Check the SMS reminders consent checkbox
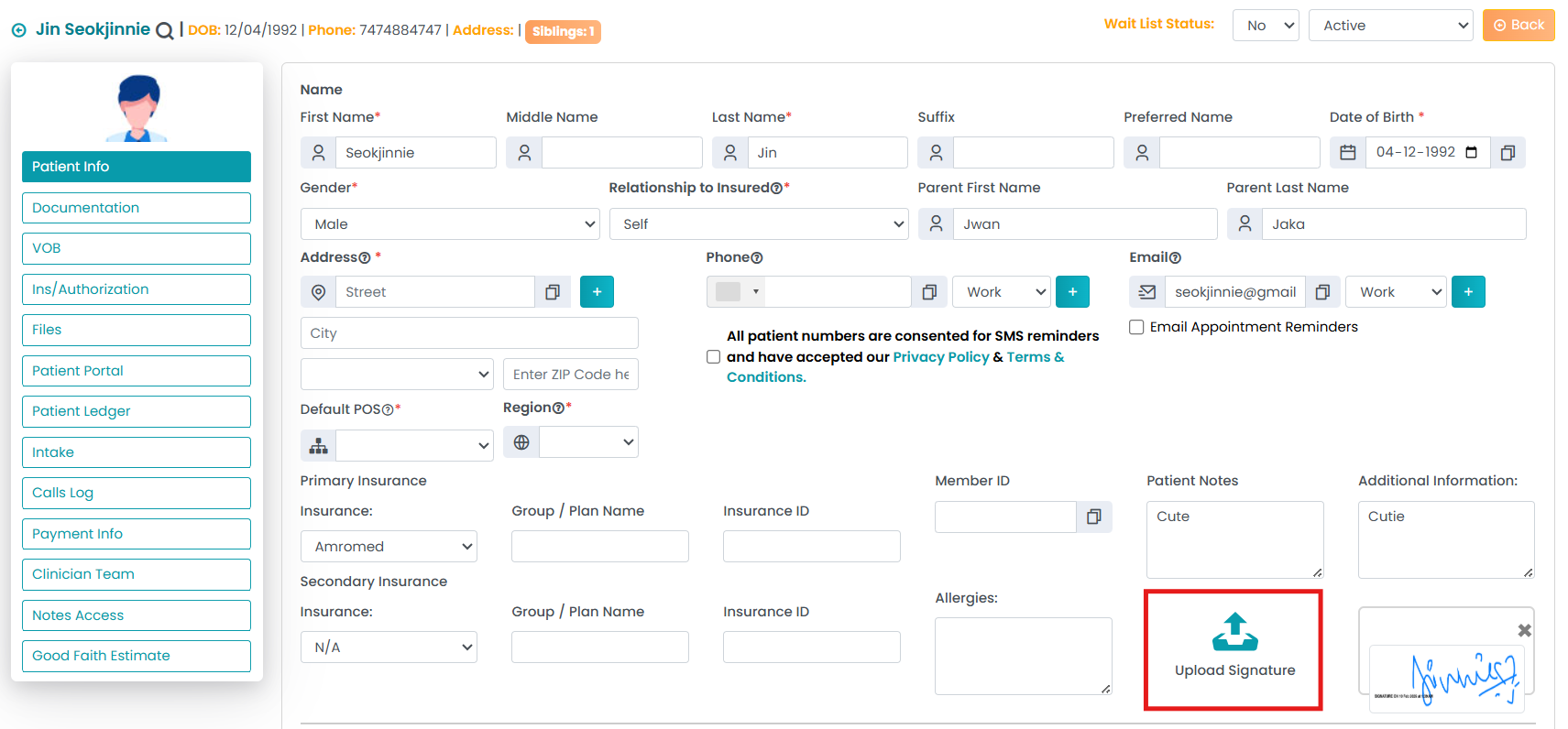The image size is (1568, 729). click(x=713, y=357)
